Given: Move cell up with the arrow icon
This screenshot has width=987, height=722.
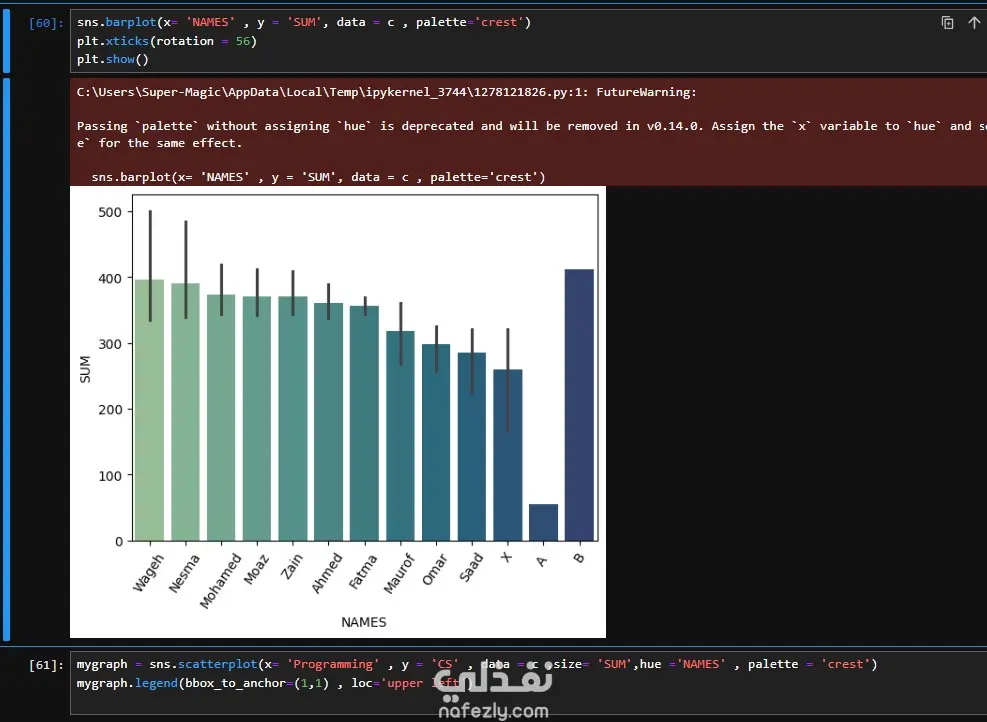Looking at the screenshot, I should tap(974, 23).
